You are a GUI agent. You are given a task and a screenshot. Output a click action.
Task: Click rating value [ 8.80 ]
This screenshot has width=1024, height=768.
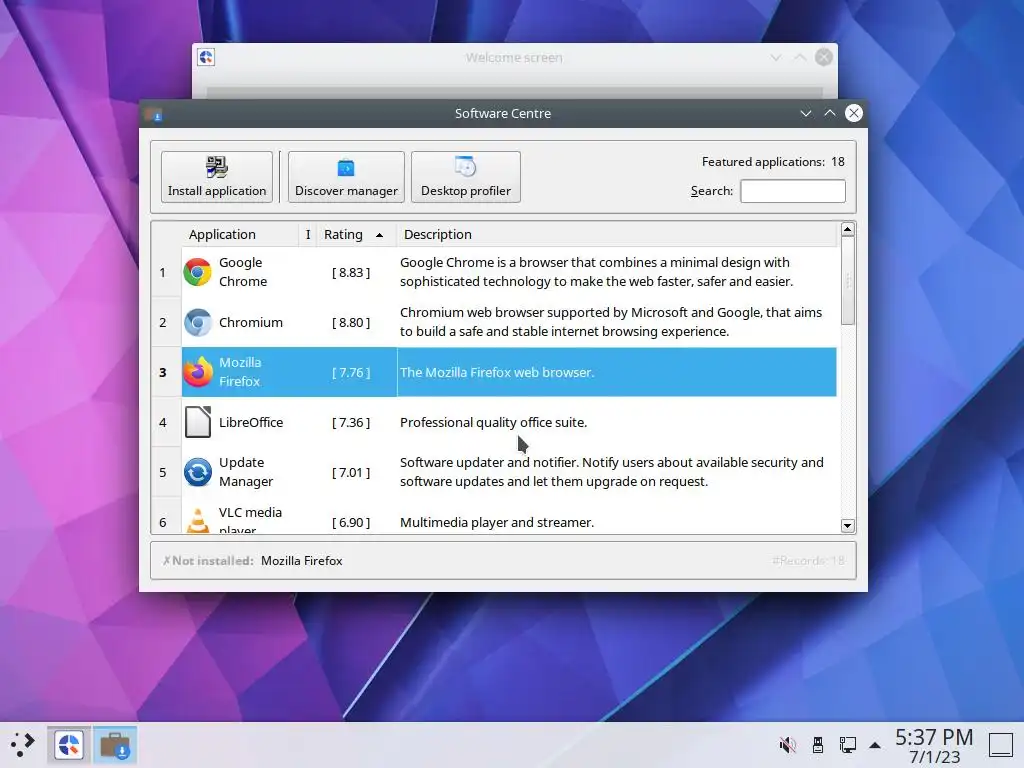pyautogui.click(x=351, y=323)
